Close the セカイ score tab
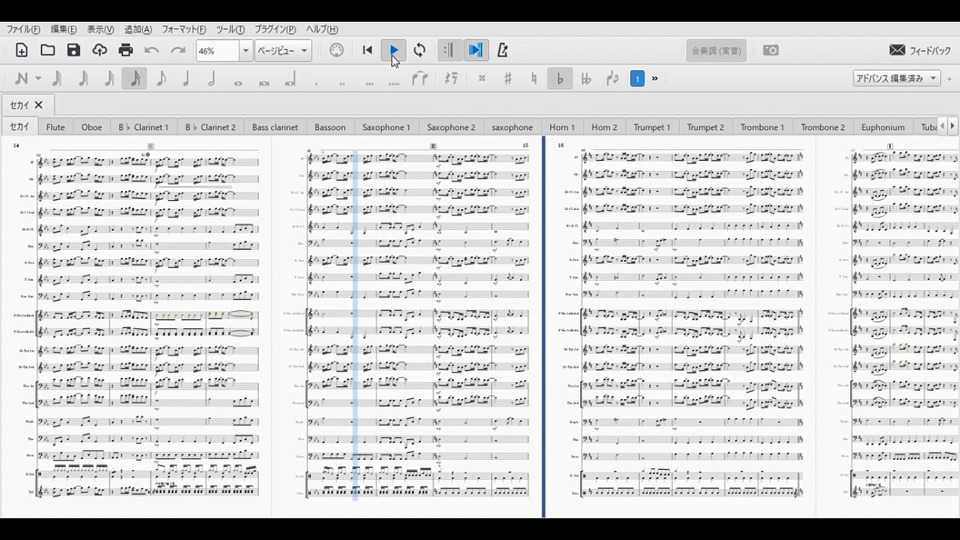Image resolution: width=960 pixels, height=540 pixels. coord(39,105)
